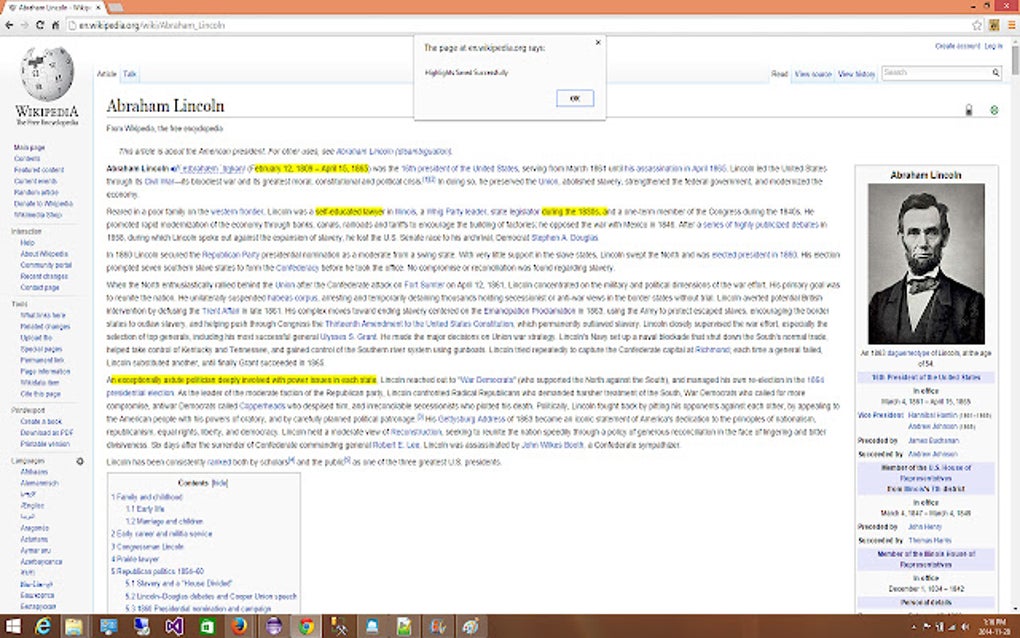Open File Explorer from the taskbar
1020x638 pixels.
click(74, 626)
